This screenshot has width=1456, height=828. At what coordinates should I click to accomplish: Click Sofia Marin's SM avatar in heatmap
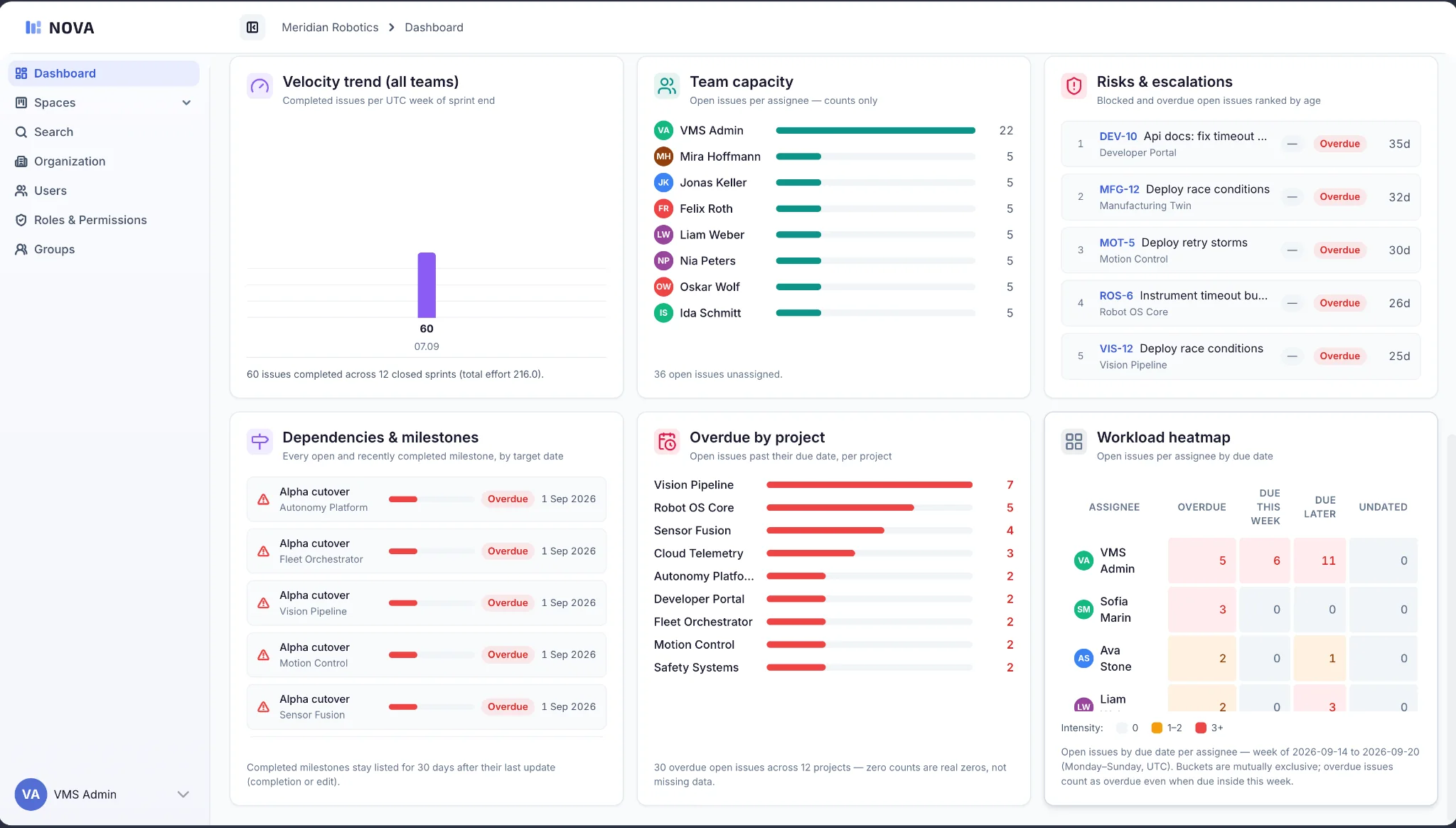click(1083, 610)
